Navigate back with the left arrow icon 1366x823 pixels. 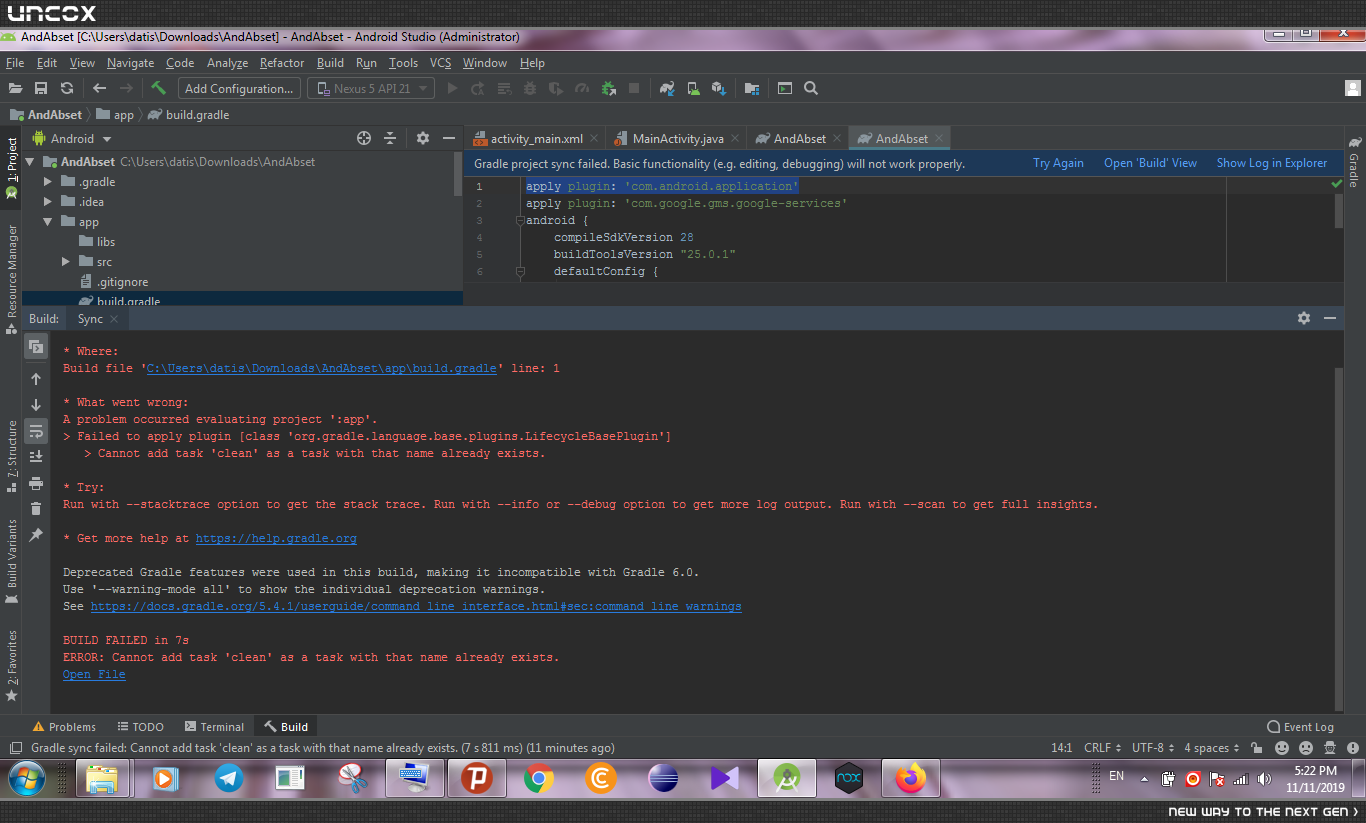[99, 88]
